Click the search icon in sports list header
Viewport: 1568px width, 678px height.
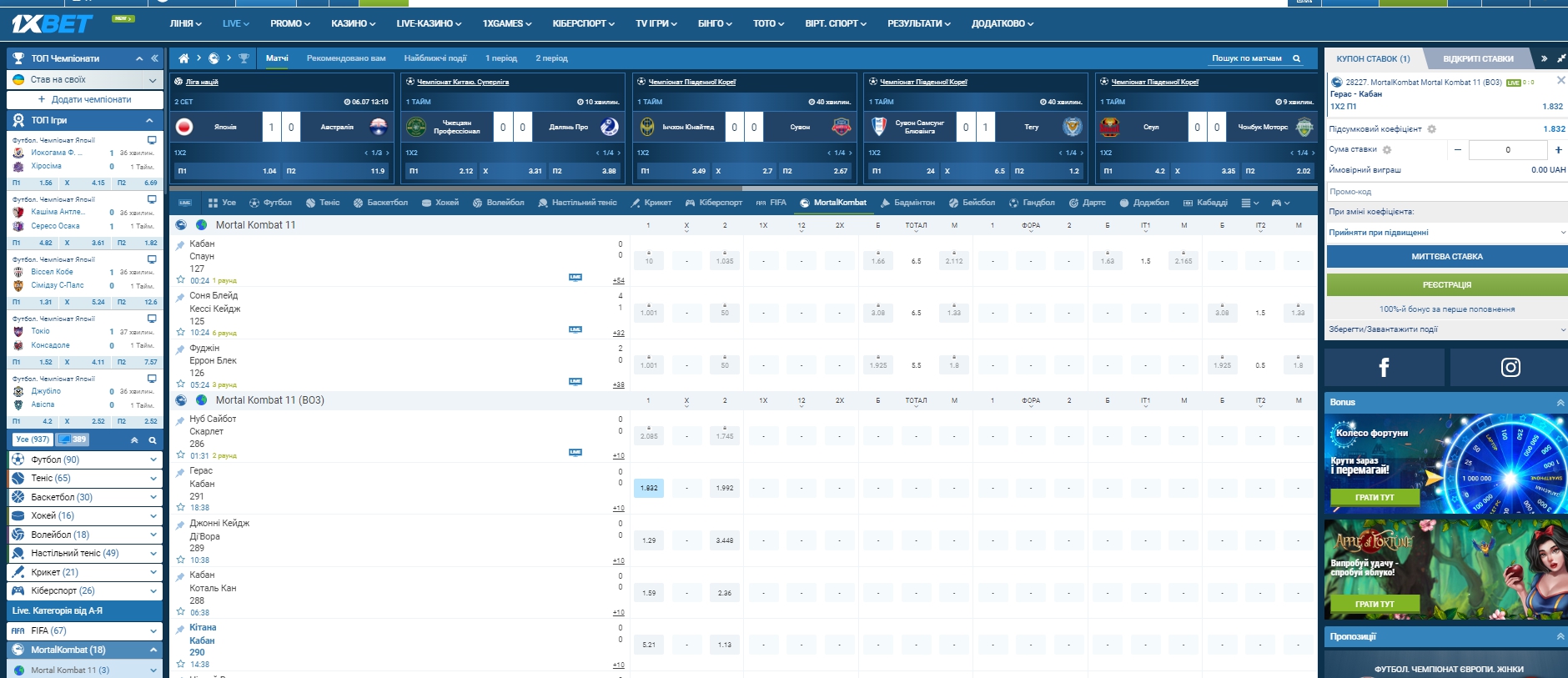click(x=153, y=439)
